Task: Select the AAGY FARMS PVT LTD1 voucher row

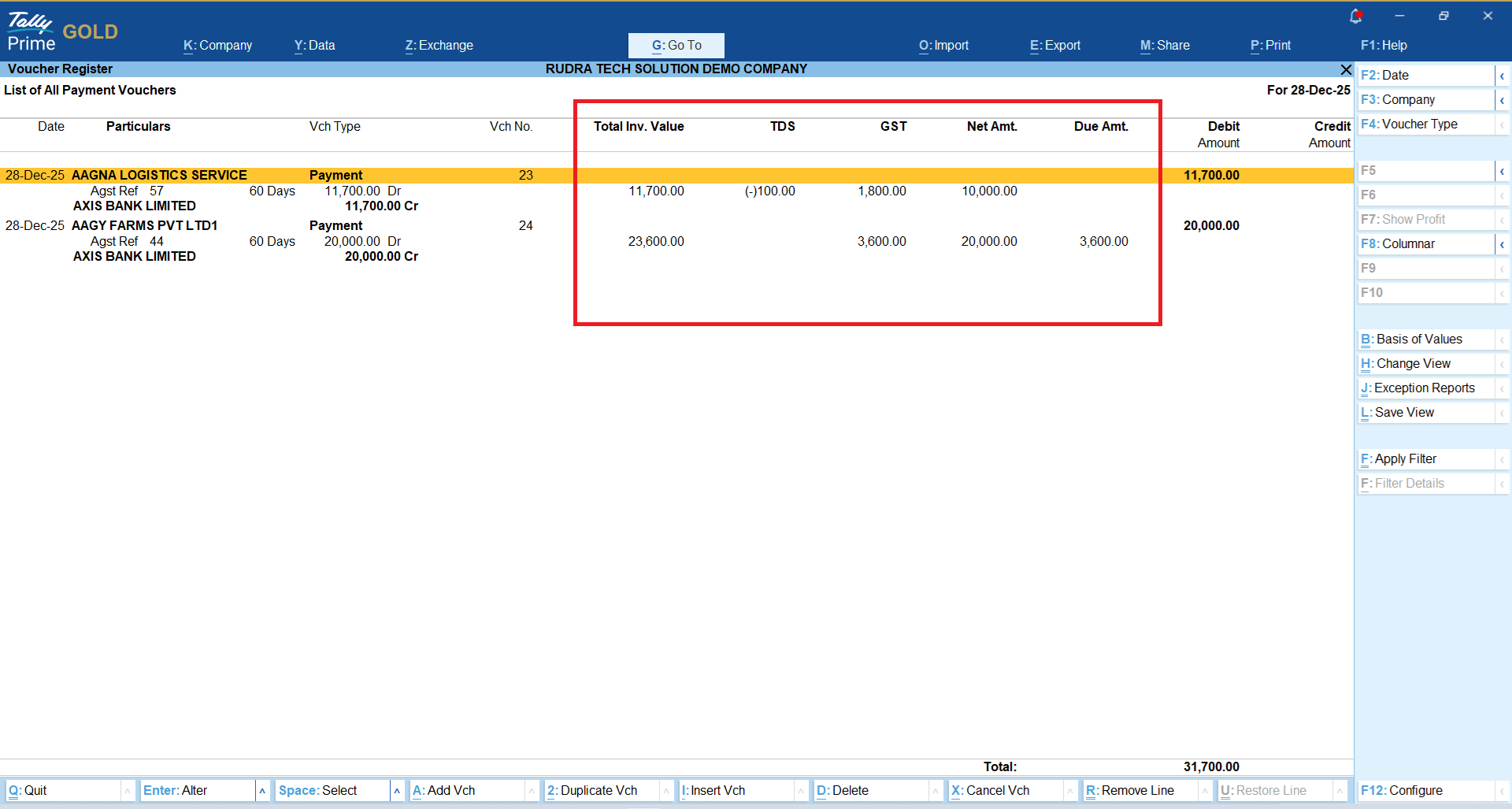Action: click(x=145, y=226)
